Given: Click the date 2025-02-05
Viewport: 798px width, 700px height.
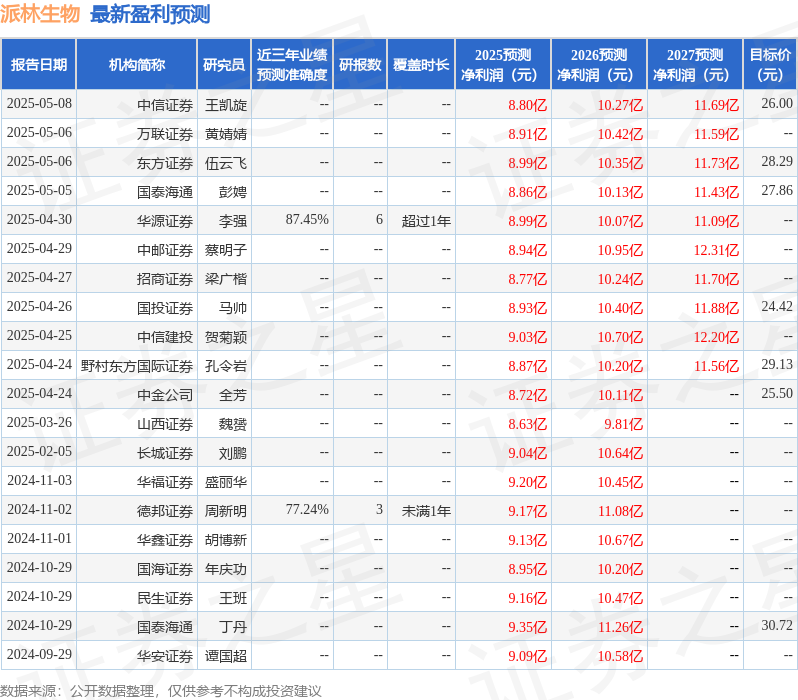Looking at the screenshot, I should pyautogui.click(x=39, y=452).
